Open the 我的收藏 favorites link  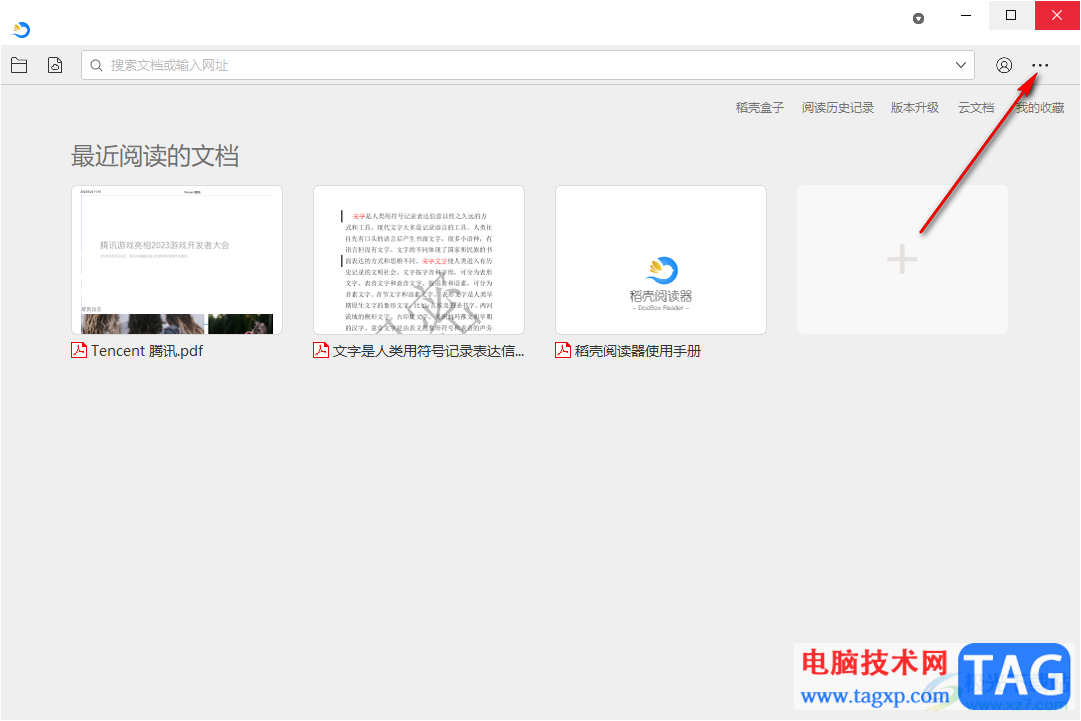(x=1040, y=108)
